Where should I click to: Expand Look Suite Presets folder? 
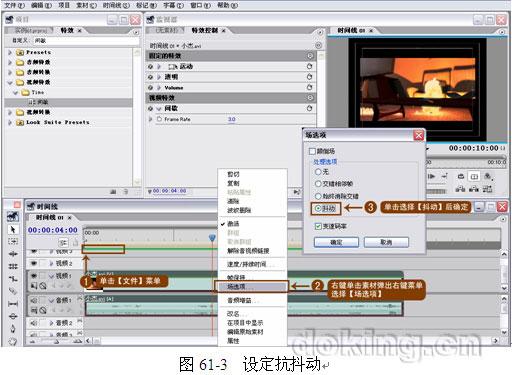(10, 122)
